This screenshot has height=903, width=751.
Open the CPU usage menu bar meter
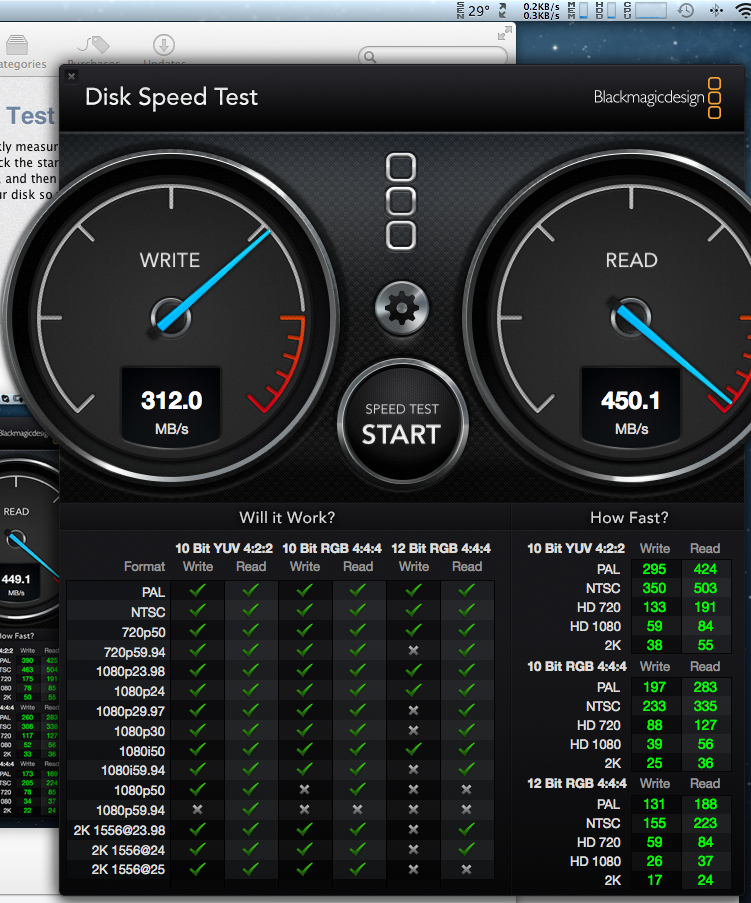[645, 10]
